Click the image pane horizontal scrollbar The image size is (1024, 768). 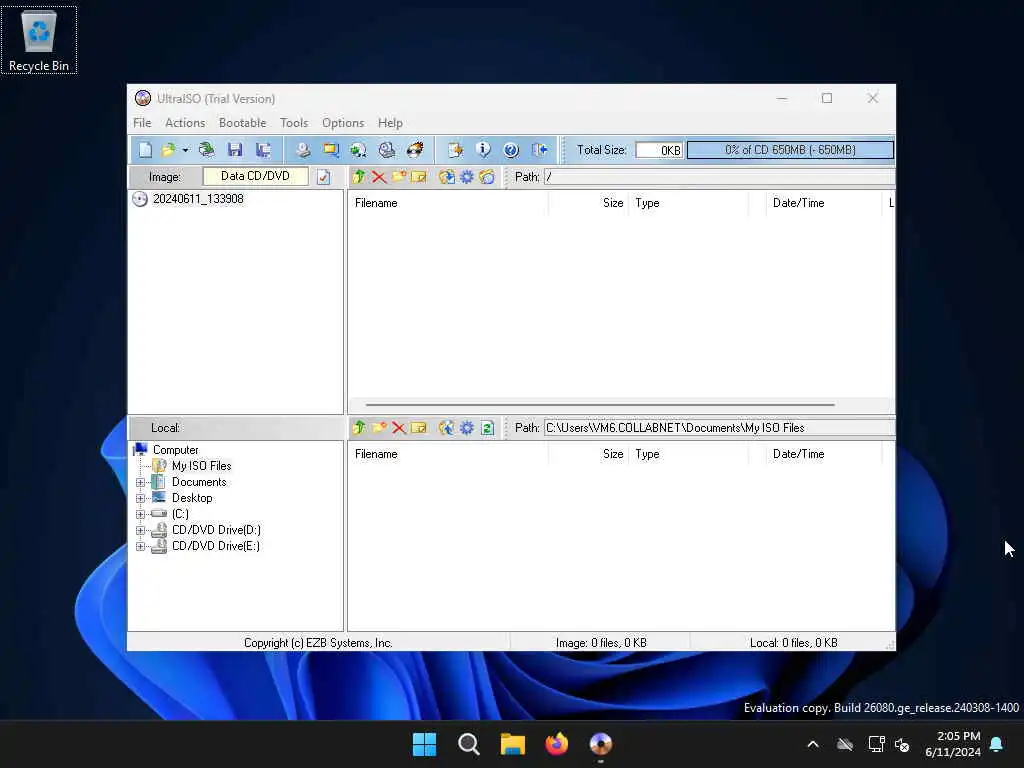pyautogui.click(x=600, y=405)
